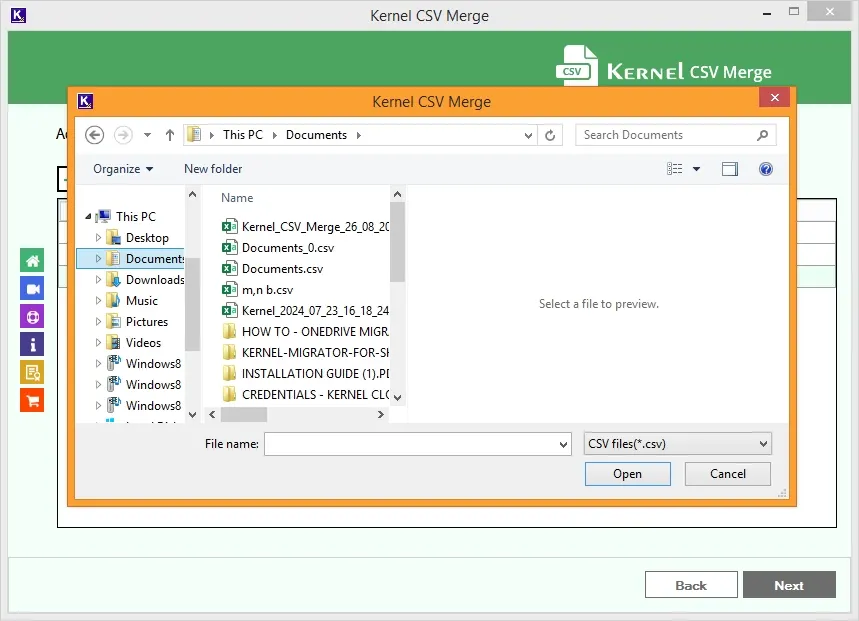The image size is (859, 621).
Task: Click the file list vertical scrollbar thumb
Action: (398, 242)
